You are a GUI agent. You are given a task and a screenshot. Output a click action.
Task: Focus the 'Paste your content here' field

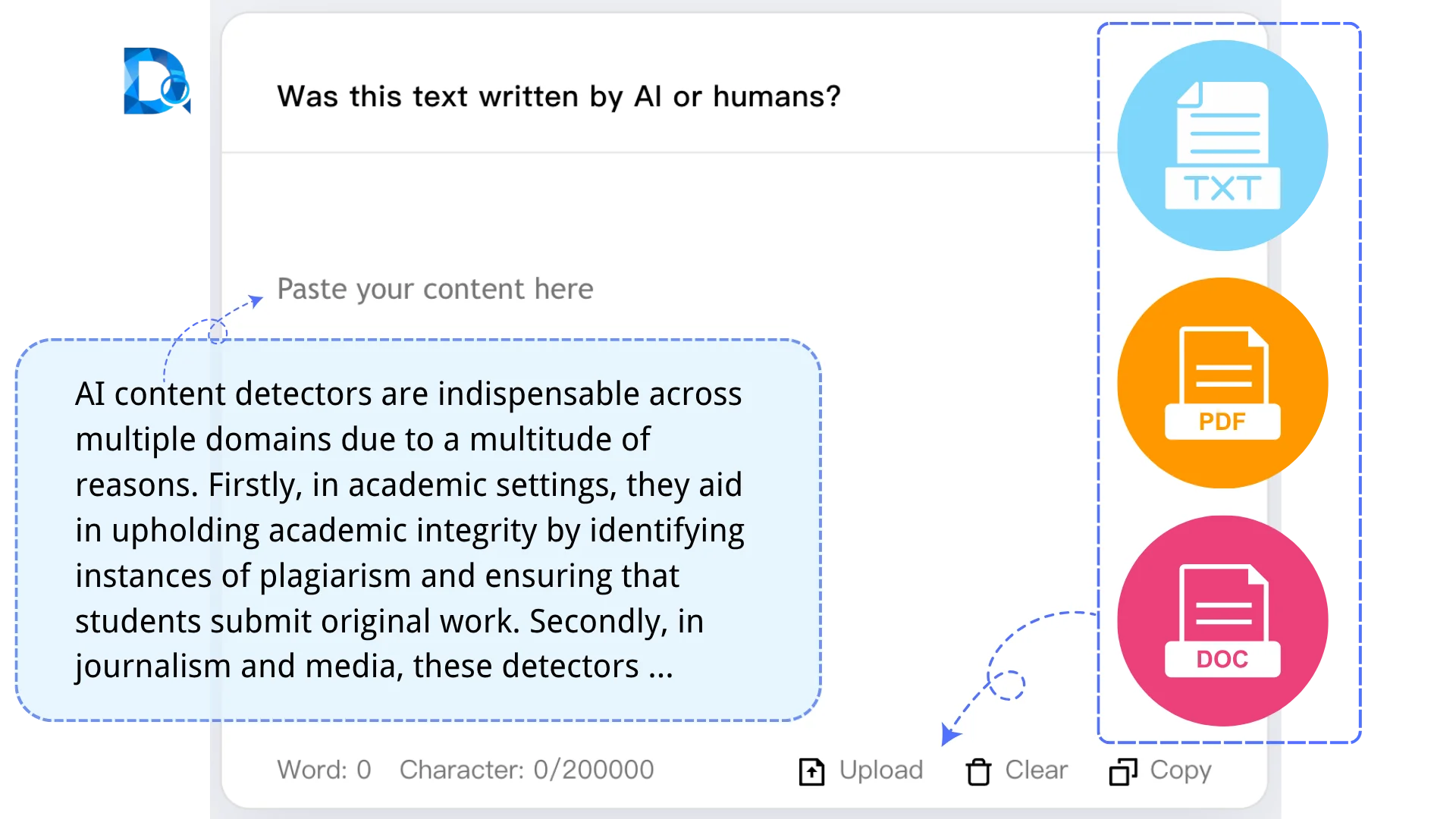pos(435,289)
